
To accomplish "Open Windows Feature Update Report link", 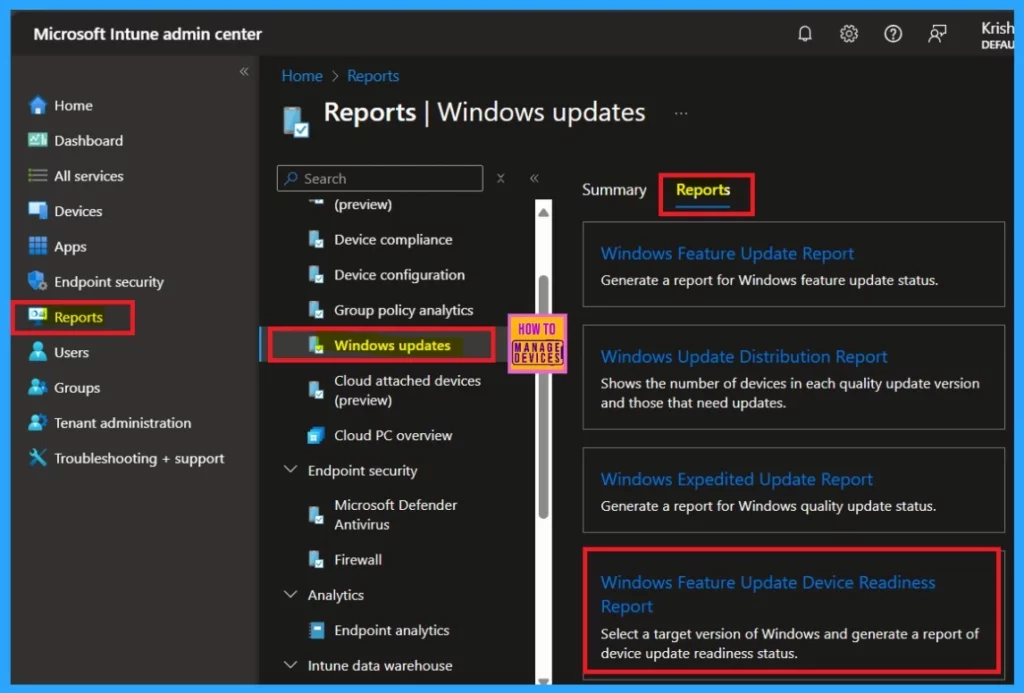I will coord(727,253).
